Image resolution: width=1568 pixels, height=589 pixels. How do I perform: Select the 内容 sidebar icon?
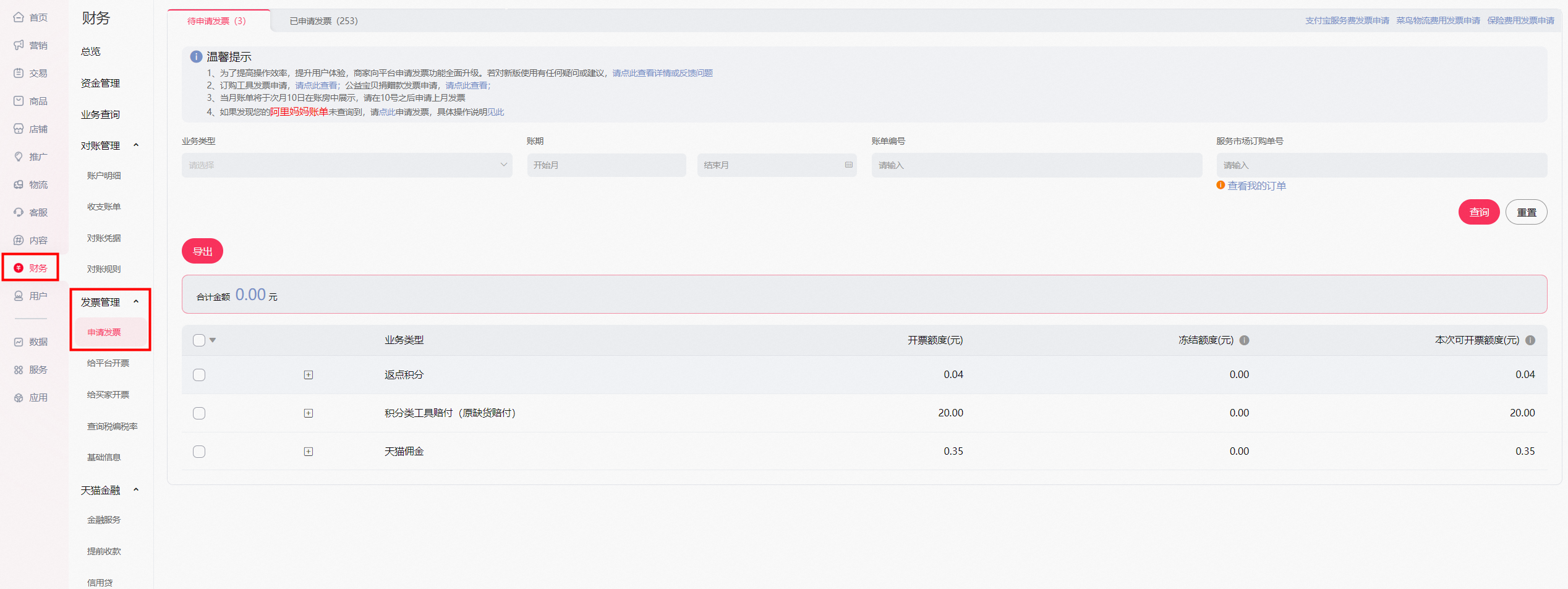[19, 240]
